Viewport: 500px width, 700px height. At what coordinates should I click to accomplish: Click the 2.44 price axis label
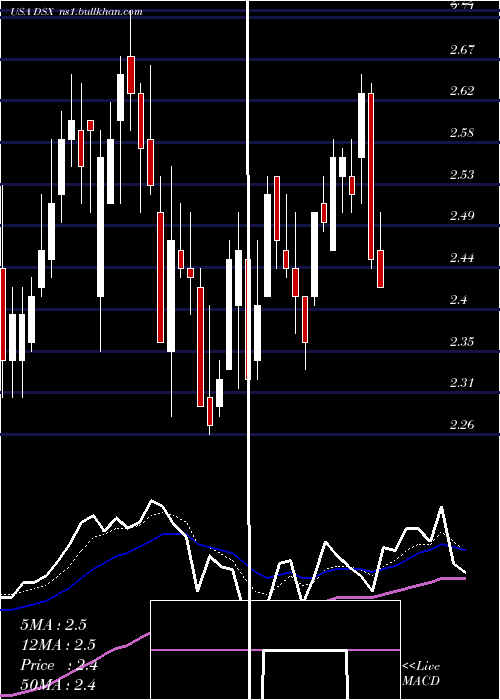462,258
